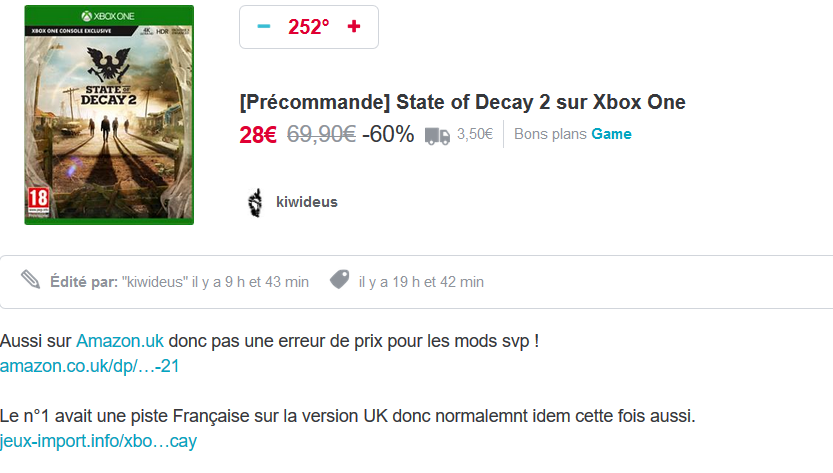Follow the Amazon.uk link
This screenshot has height=473, width=833.
[120, 341]
